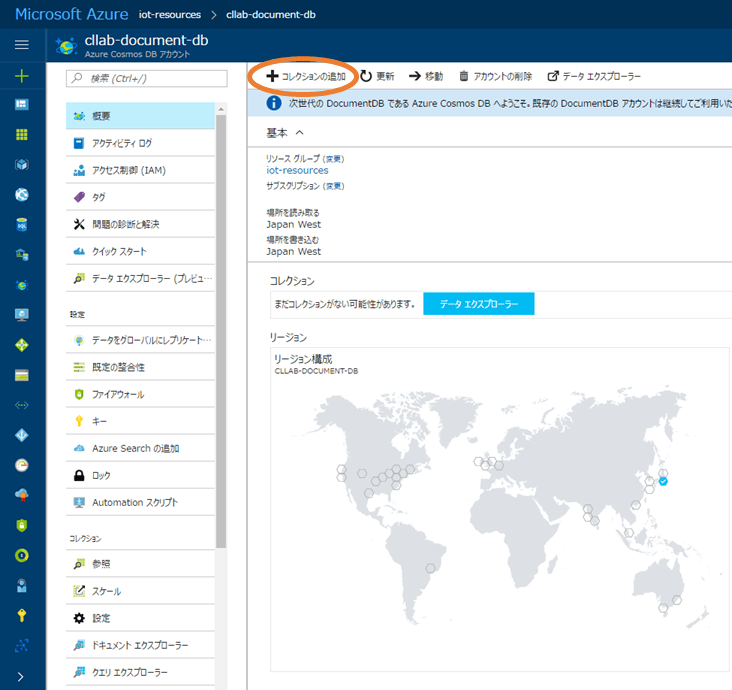This screenshot has width=732, height=690.
Task: Select 設定 gear menu item under コレクション
Action: 140,618
